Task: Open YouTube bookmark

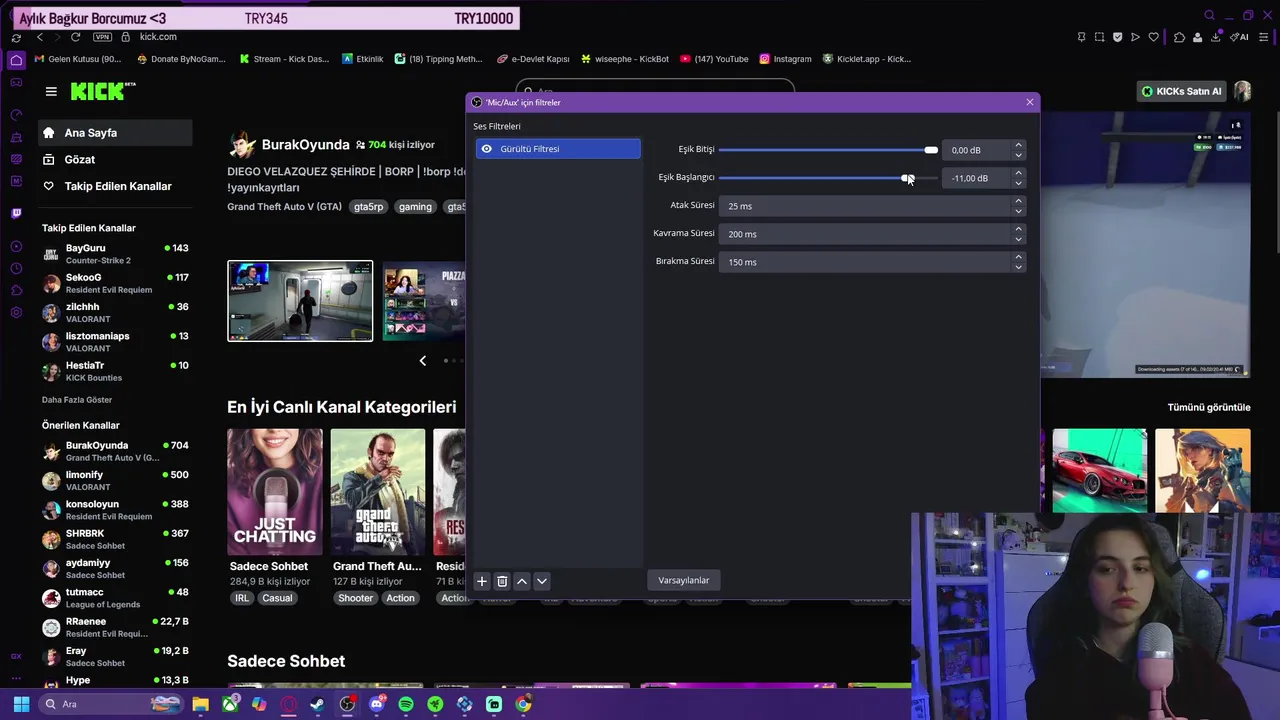Action: pyautogui.click(x=714, y=59)
